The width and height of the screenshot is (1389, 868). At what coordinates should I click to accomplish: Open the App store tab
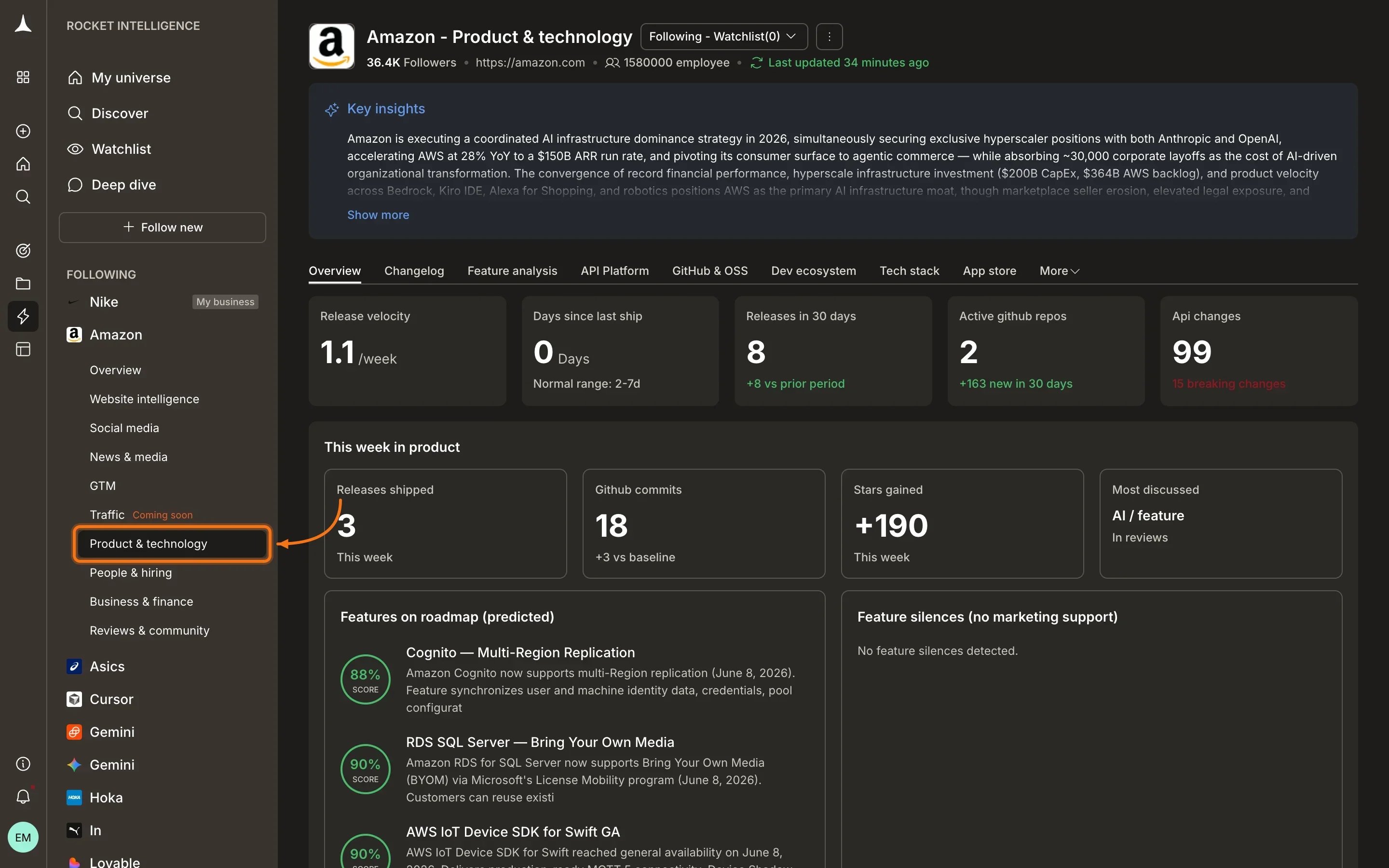point(990,271)
